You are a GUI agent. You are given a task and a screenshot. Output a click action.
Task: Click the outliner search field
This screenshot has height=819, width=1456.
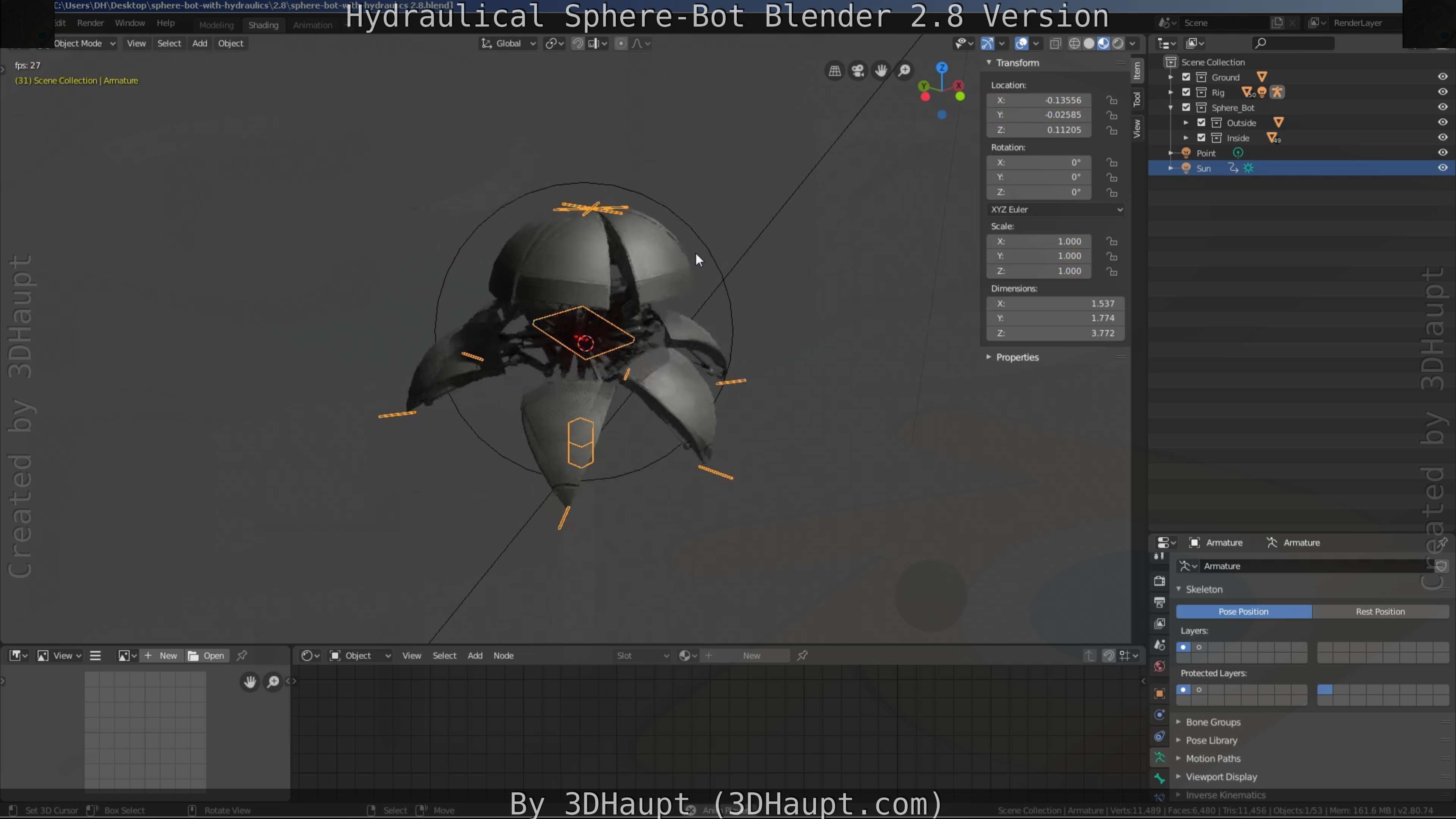point(1293,43)
